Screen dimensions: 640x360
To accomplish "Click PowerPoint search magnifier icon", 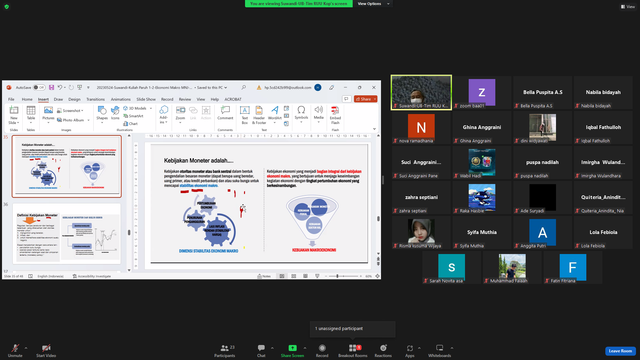I will coord(244,87).
